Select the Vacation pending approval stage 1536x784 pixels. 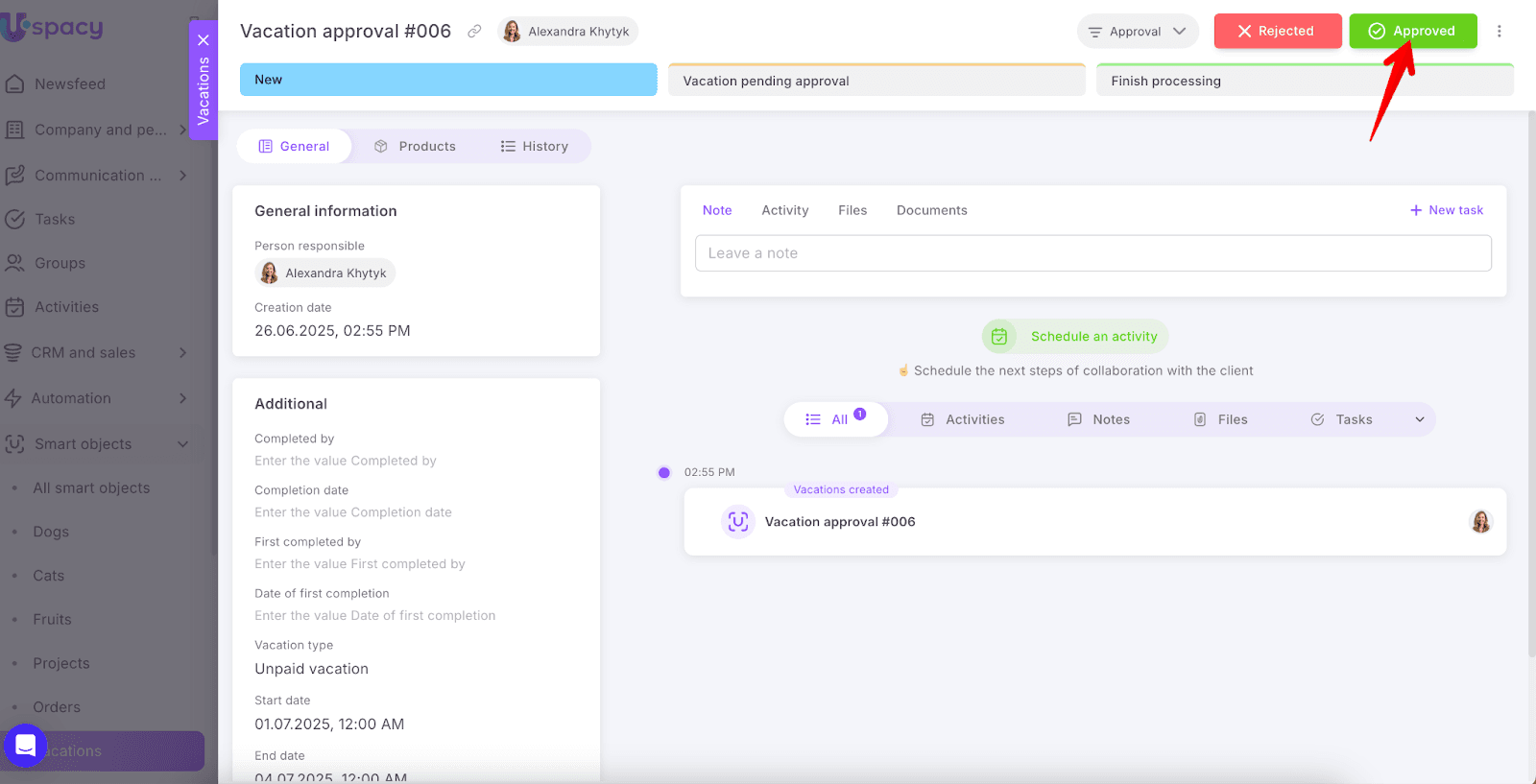coord(876,82)
